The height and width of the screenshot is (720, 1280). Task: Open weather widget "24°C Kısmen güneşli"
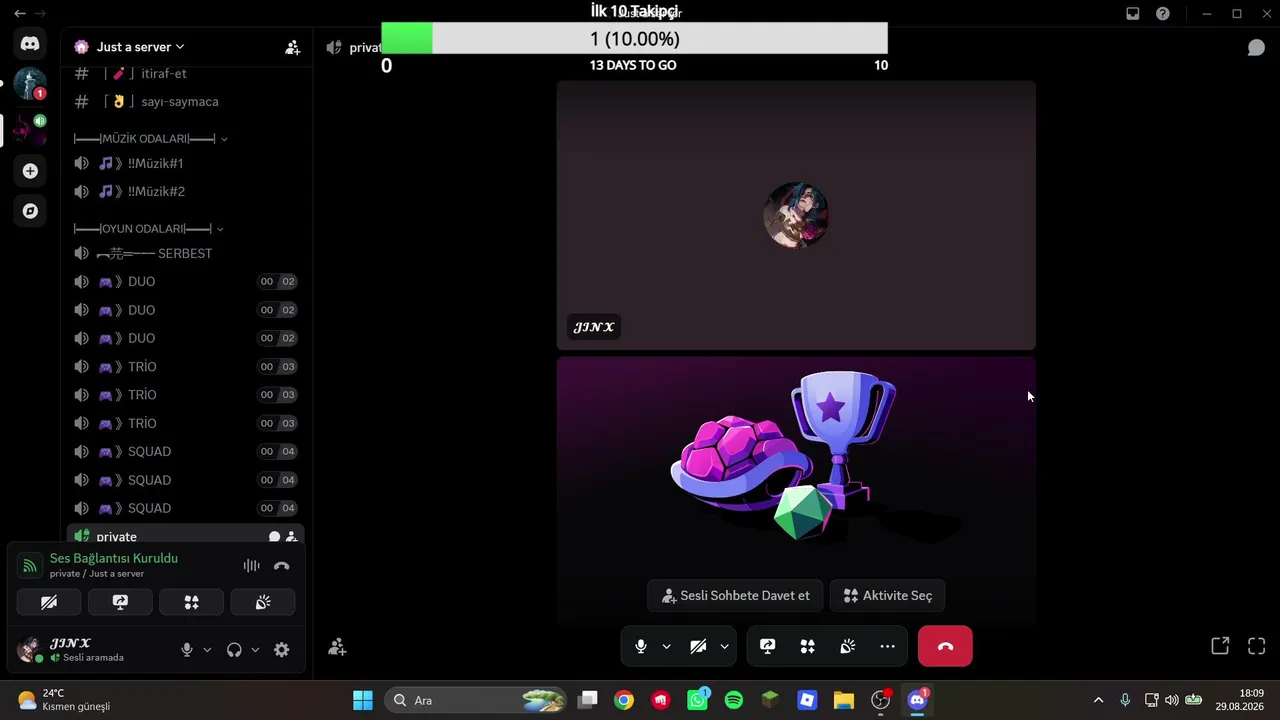pyautogui.click(x=64, y=700)
